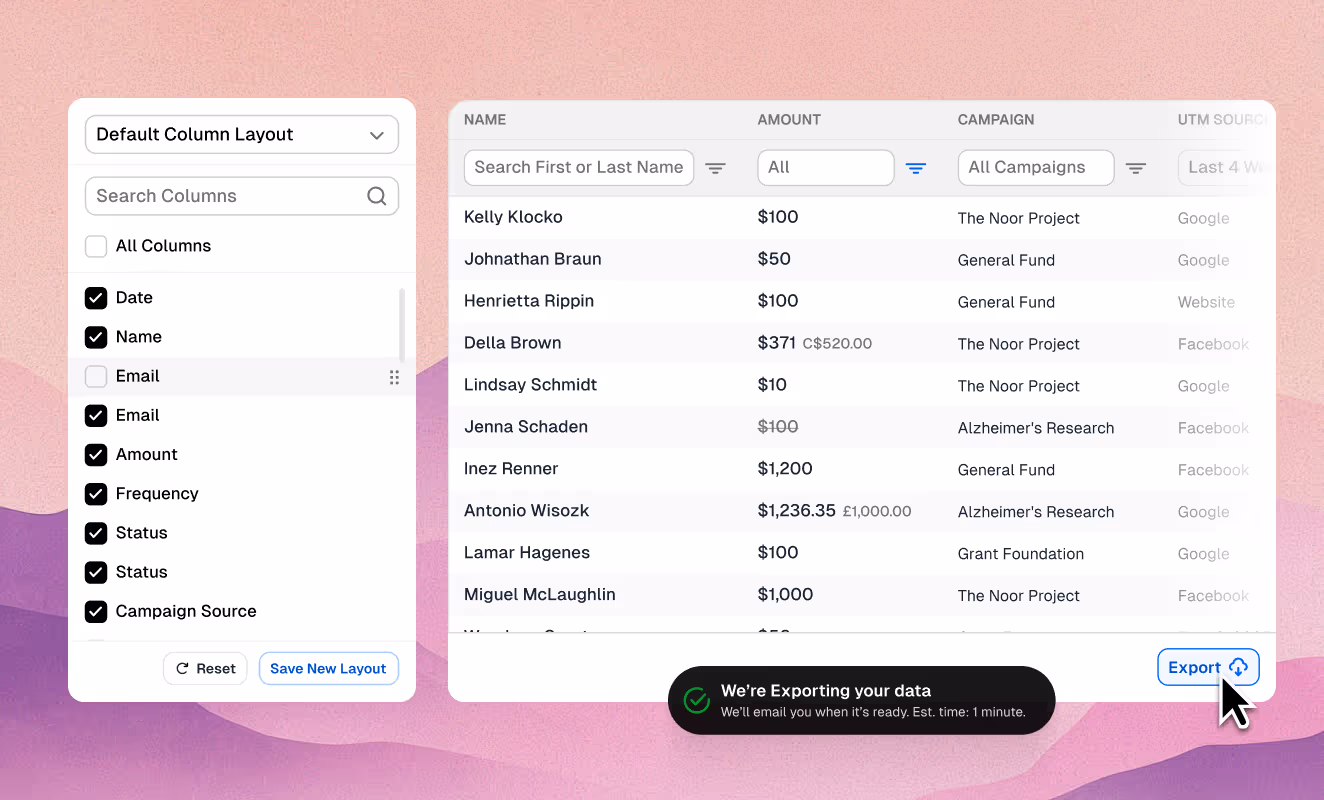This screenshot has height=800, width=1324.
Task: Select donor Johnathan Braun
Action: (533, 259)
